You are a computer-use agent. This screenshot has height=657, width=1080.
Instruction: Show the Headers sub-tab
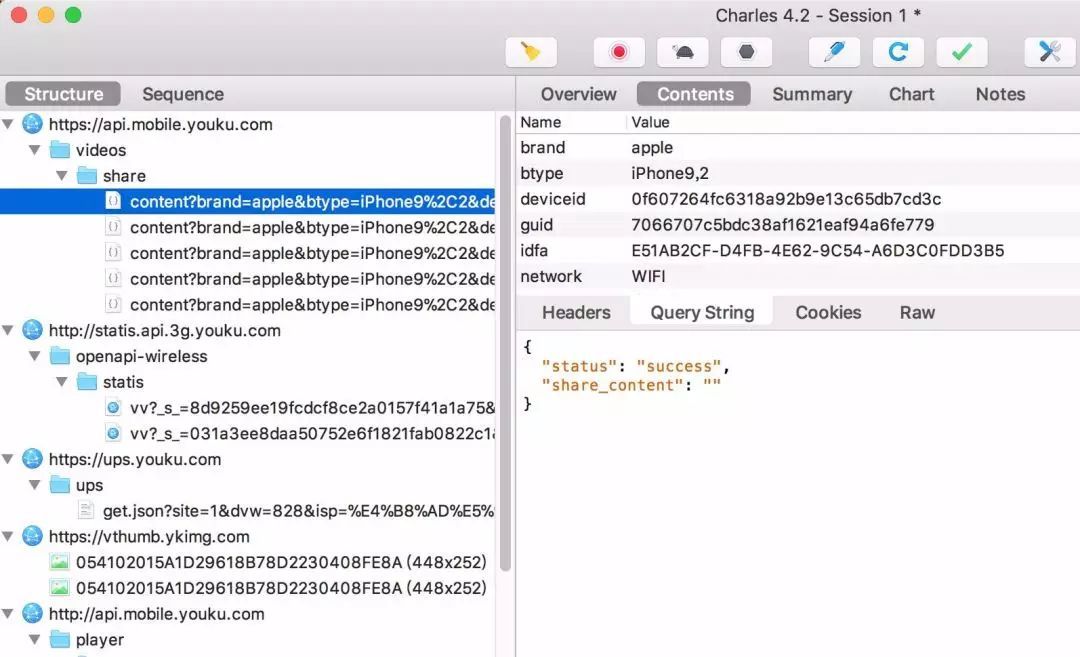point(576,312)
